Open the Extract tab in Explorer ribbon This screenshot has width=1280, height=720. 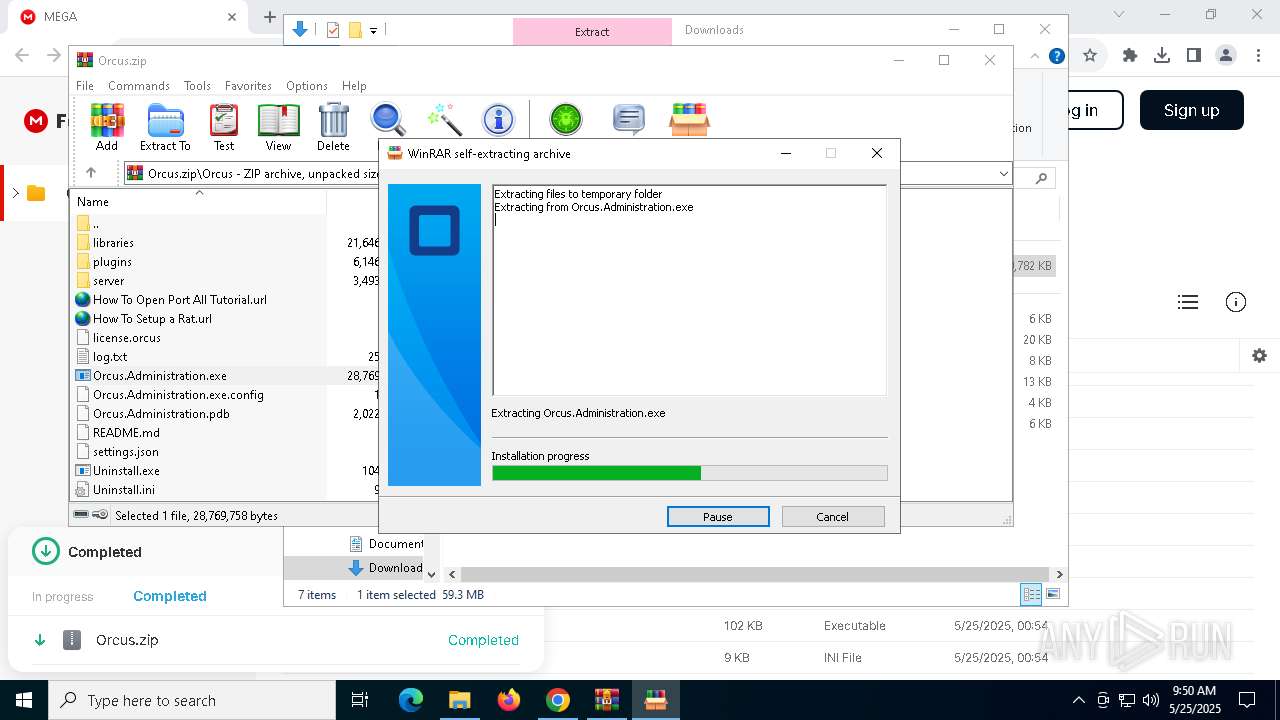tap(592, 32)
